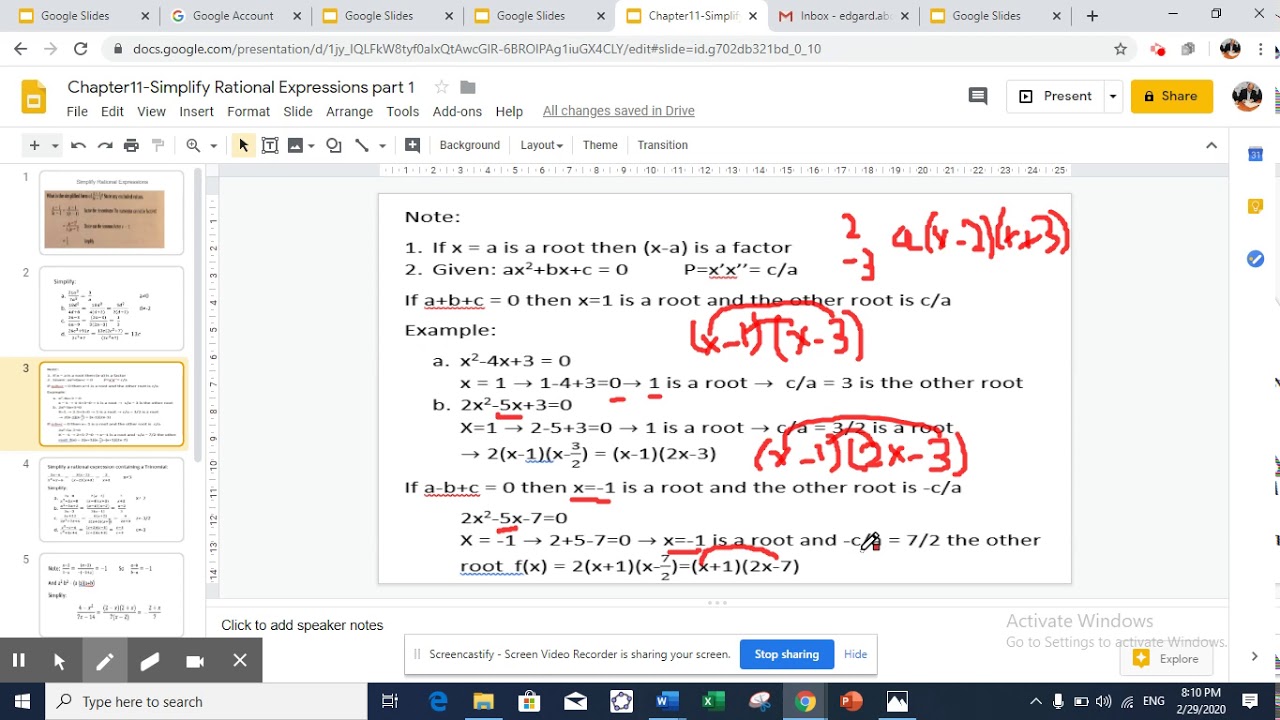Screen dimensions: 1280x720
Task: Open the Arrange menu
Action: pyautogui.click(x=349, y=111)
